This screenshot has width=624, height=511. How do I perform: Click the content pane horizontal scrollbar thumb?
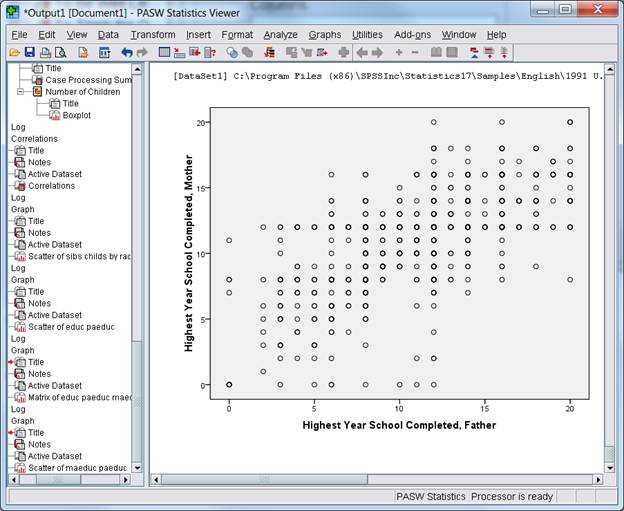[264, 480]
